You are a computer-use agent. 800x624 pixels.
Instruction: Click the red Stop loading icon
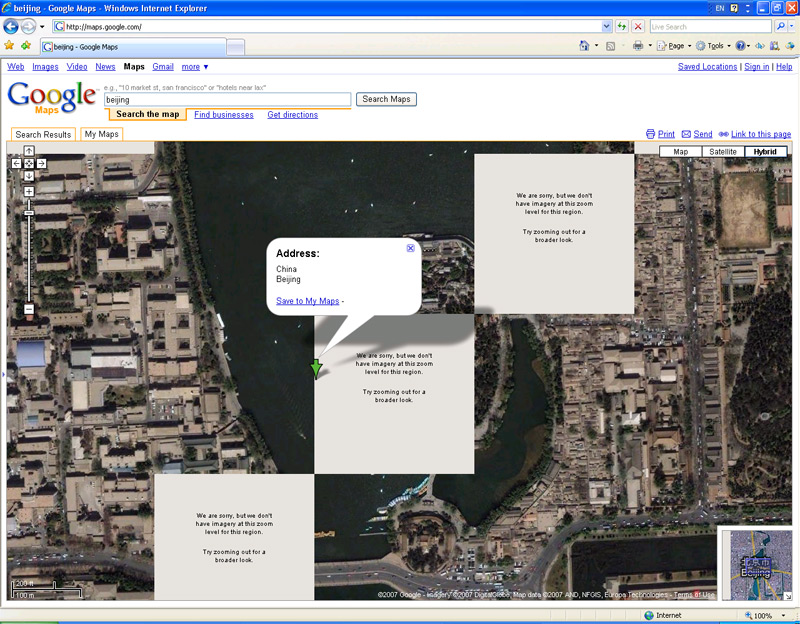click(638, 27)
